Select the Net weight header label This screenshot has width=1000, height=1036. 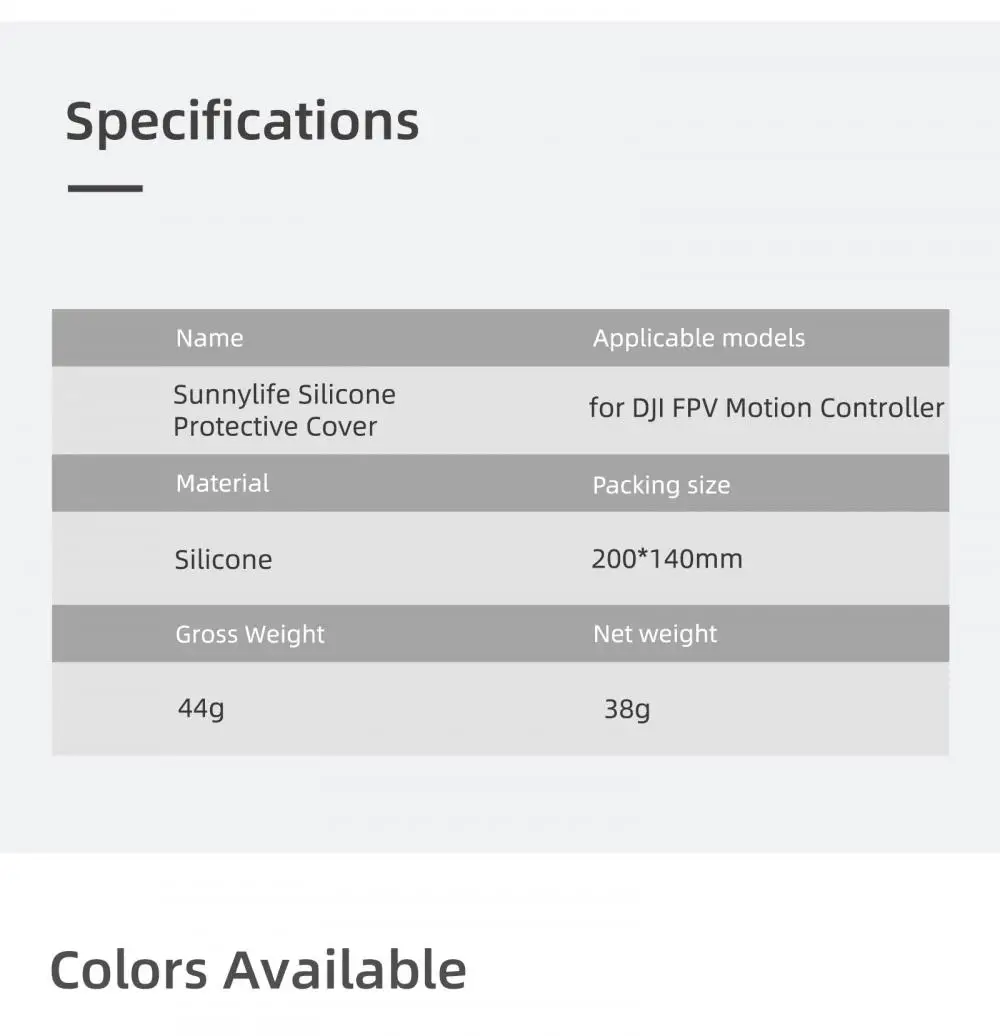click(x=655, y=634)
